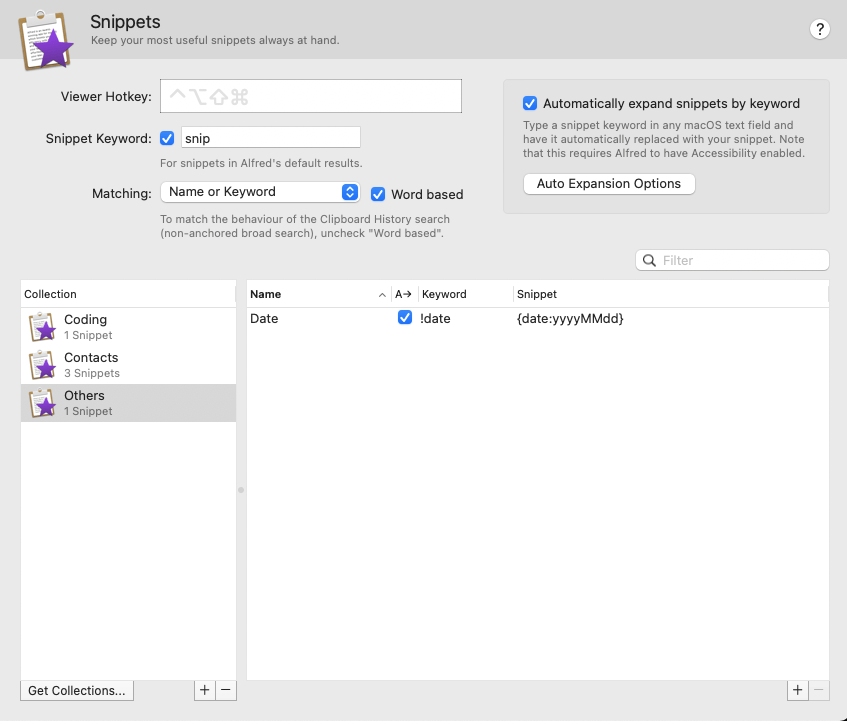The width and height of the screenshot is (847, 721).
Task: Click the Get Collections button
Action: (x=77, y=690)
